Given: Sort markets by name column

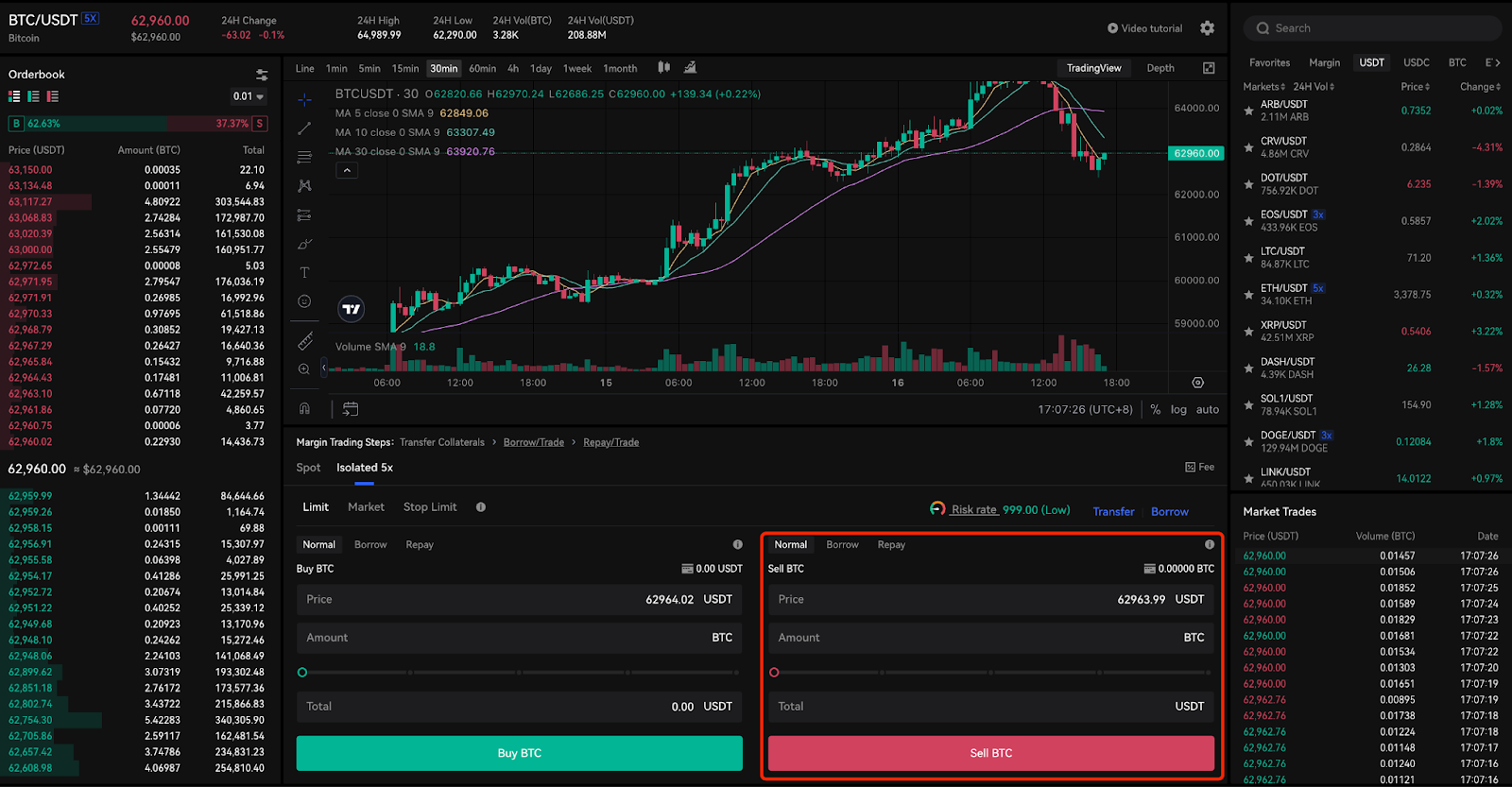Looking at the screenshot, I should (x=1263, y=87).
